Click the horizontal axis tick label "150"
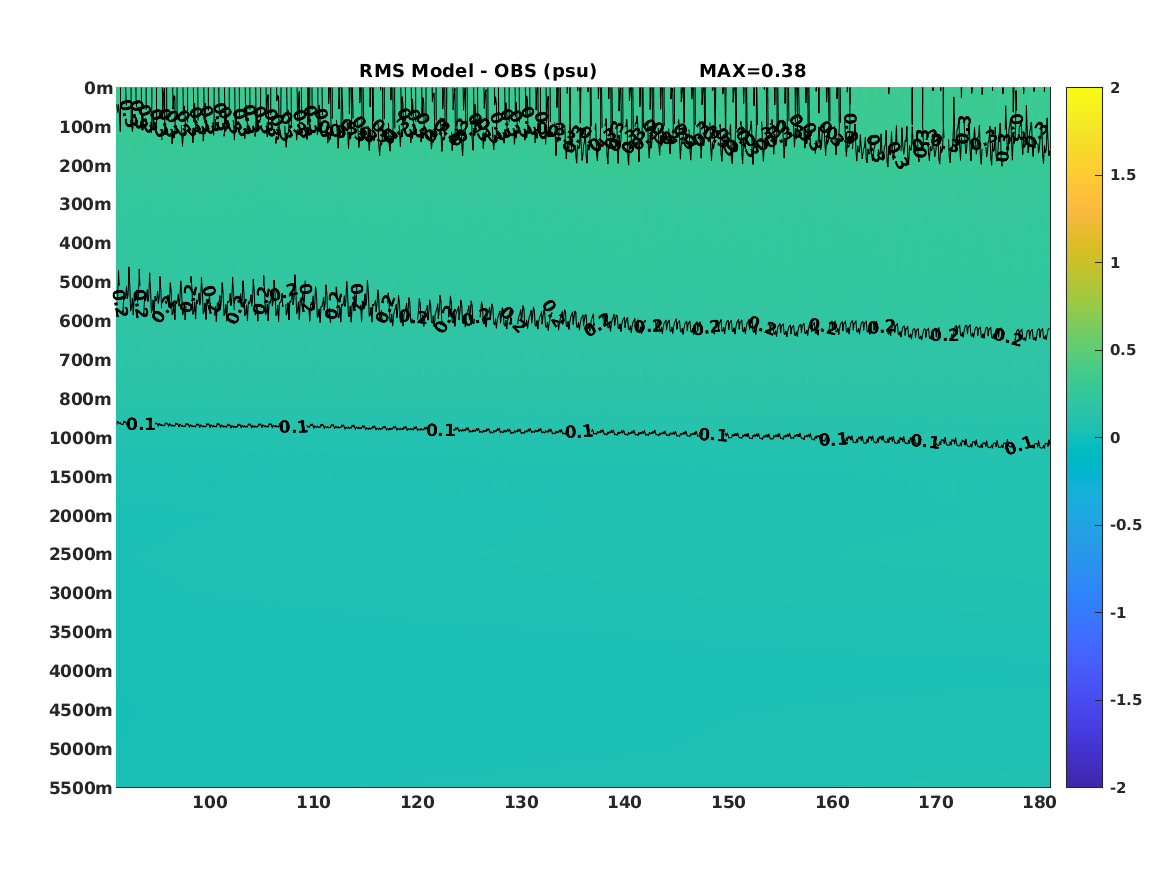Viewport: 1167px width, 875px height. (728, 802)
